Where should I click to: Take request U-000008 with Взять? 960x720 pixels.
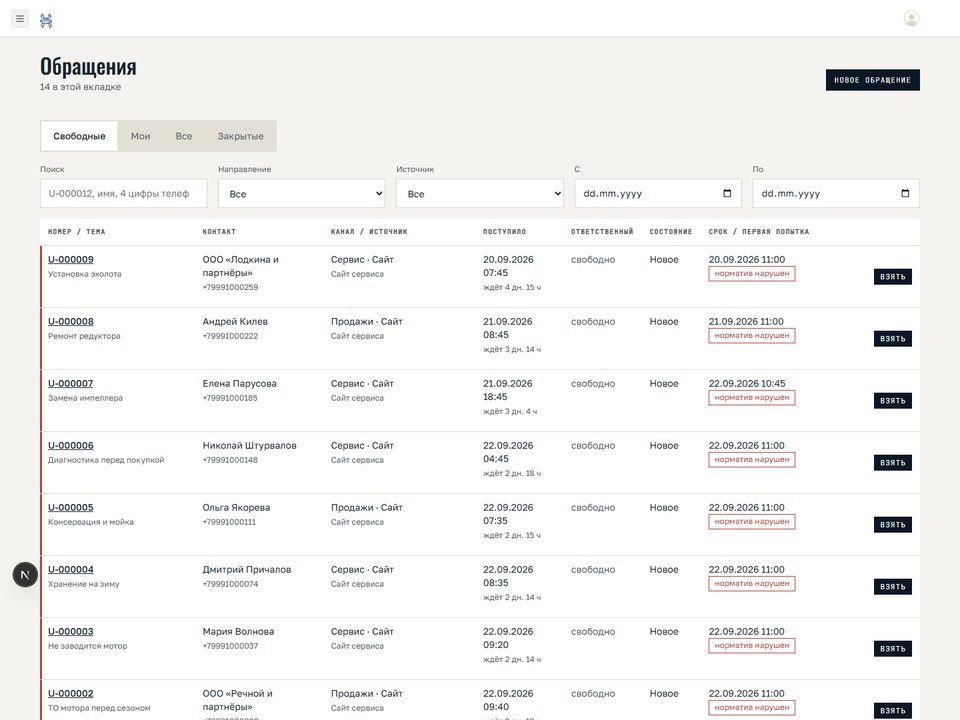[893, 339]
